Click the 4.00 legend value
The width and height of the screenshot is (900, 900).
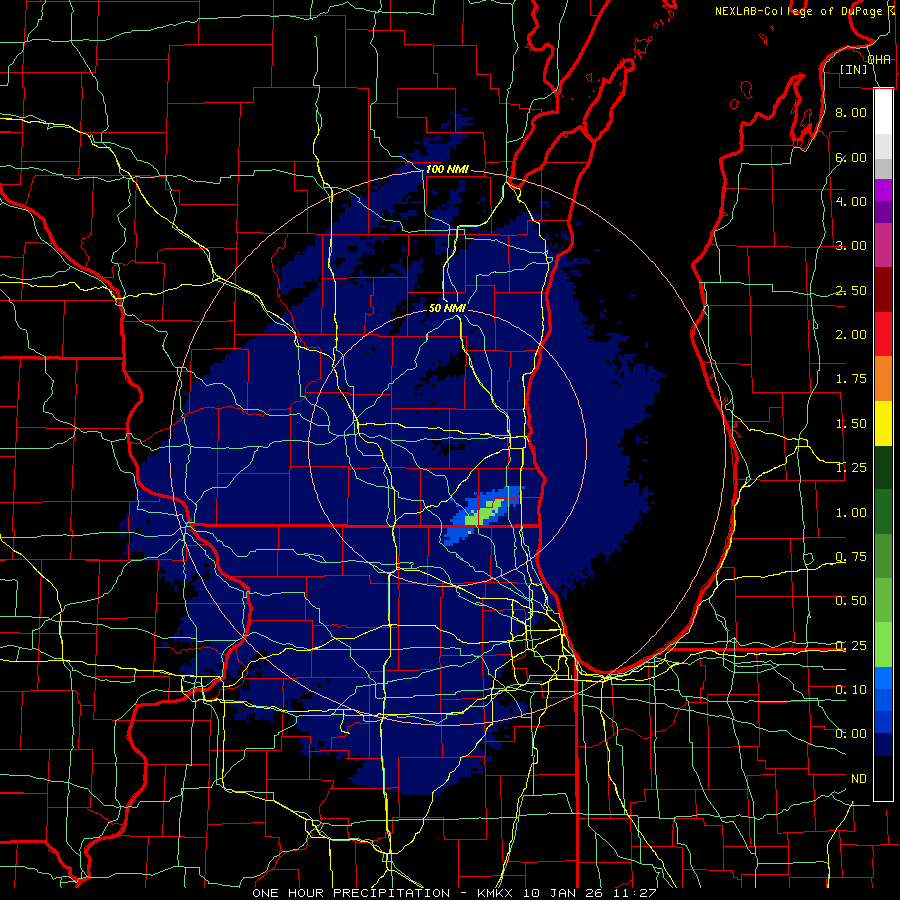[850, 201]
